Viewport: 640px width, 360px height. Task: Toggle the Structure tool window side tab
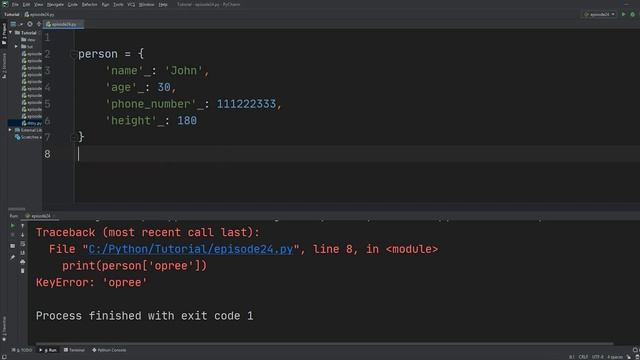click(x=4, y=65)
